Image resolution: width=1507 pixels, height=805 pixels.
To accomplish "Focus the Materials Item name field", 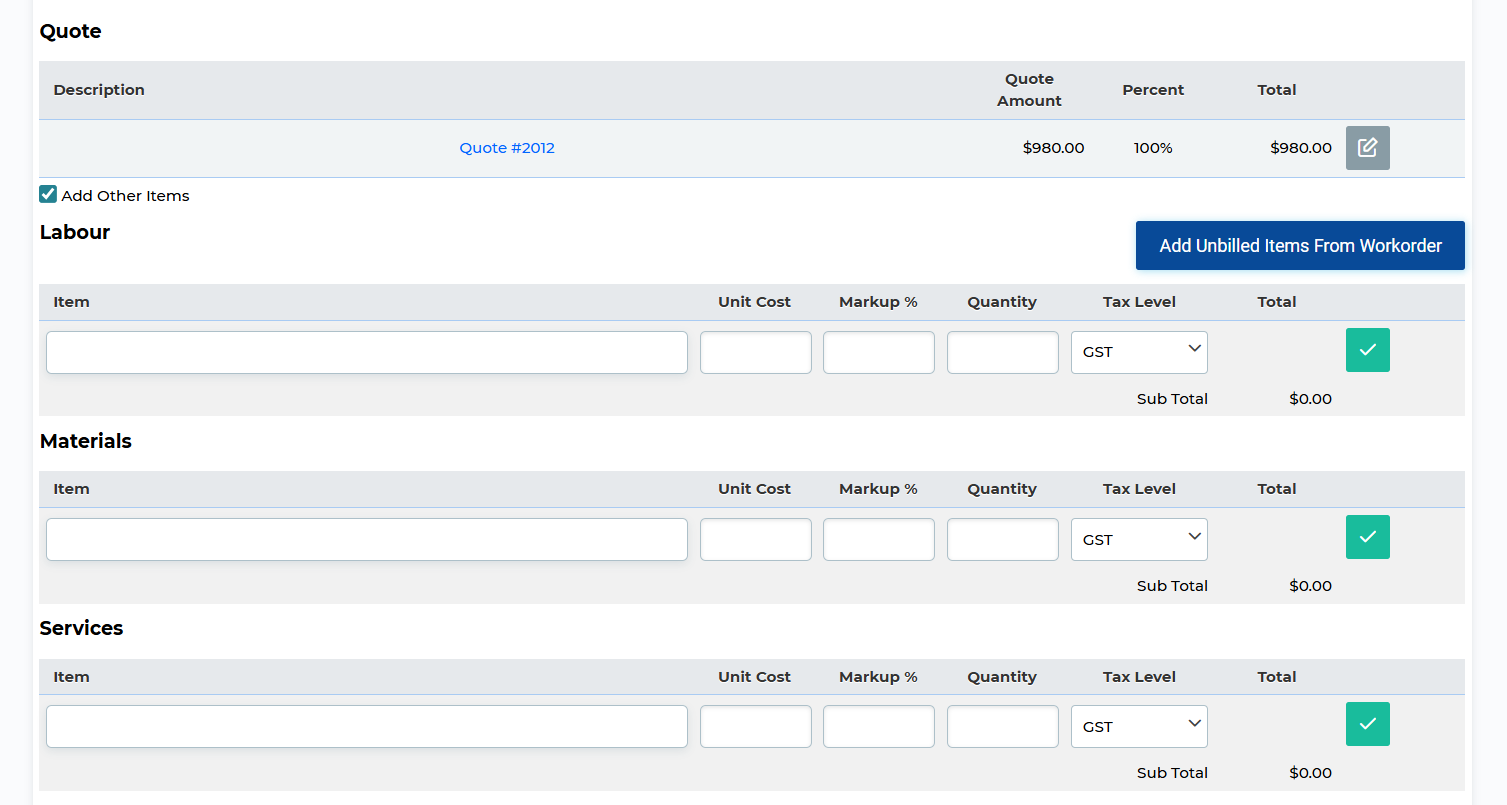I will (367, 540).
